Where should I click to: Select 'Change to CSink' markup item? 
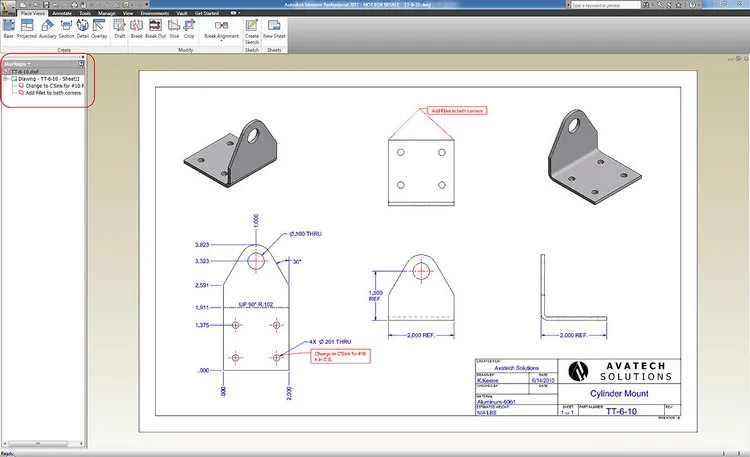pyautogui.click(x=54, y=86)
